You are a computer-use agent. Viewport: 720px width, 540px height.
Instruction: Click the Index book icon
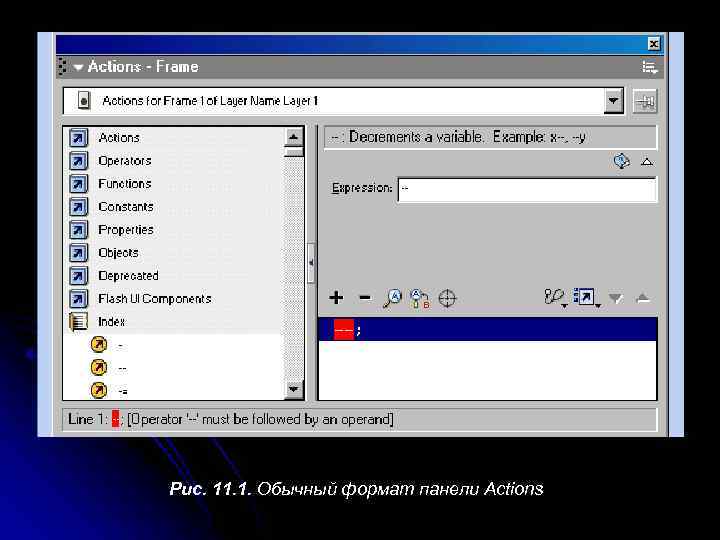point(79,321)
